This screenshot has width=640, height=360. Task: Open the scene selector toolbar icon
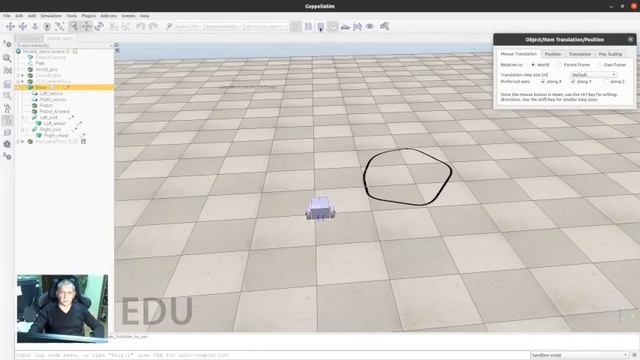pos(384,27)
